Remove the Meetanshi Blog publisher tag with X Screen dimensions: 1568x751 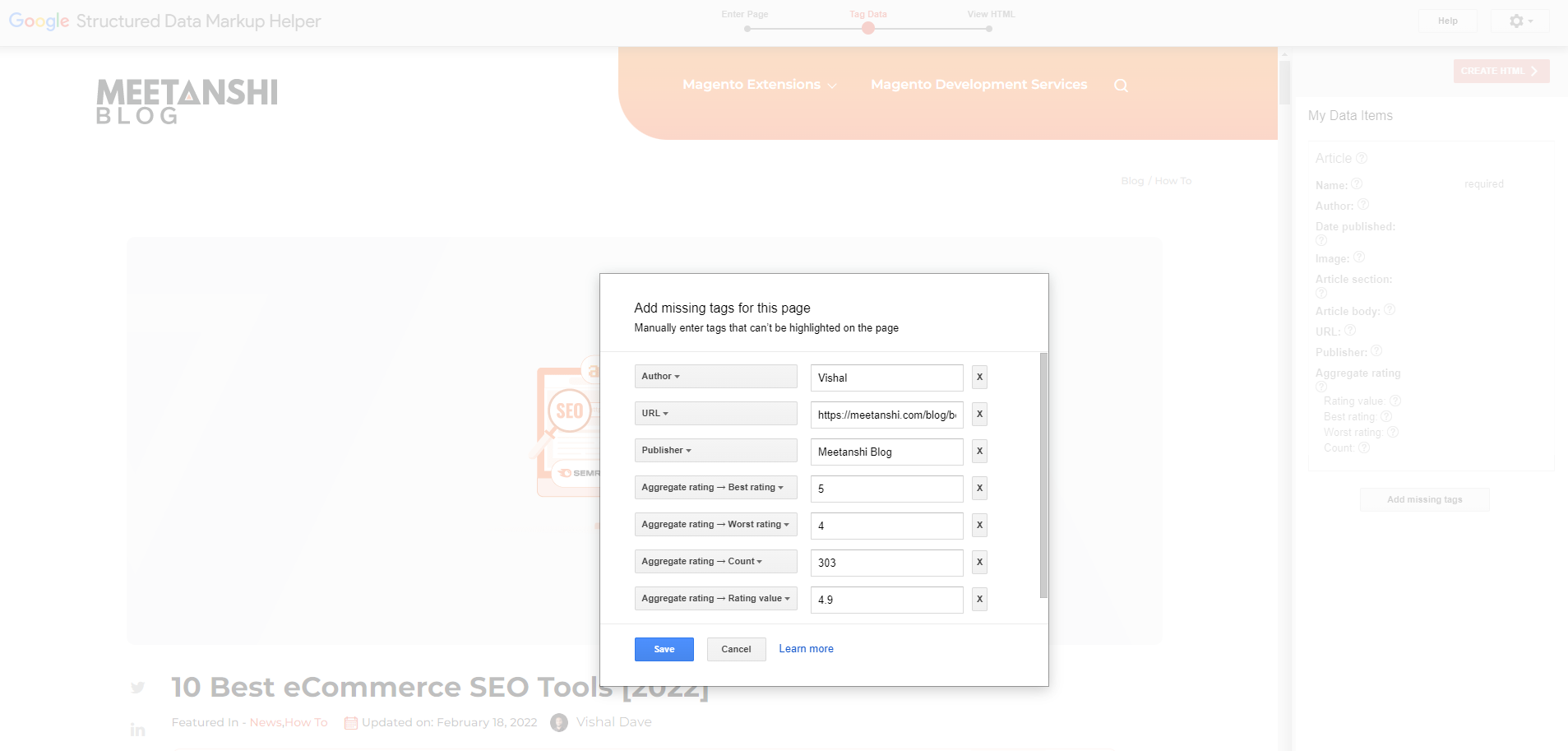tap(978, 451)
